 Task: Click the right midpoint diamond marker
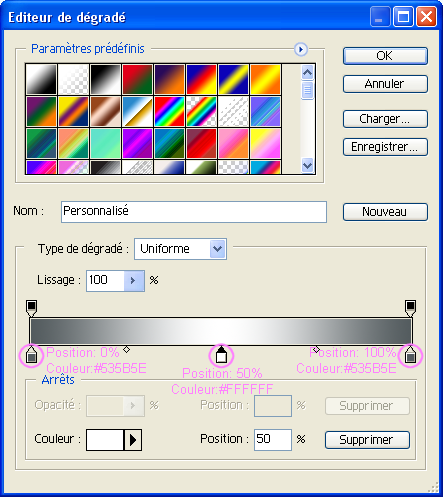[x=316, y=350]
